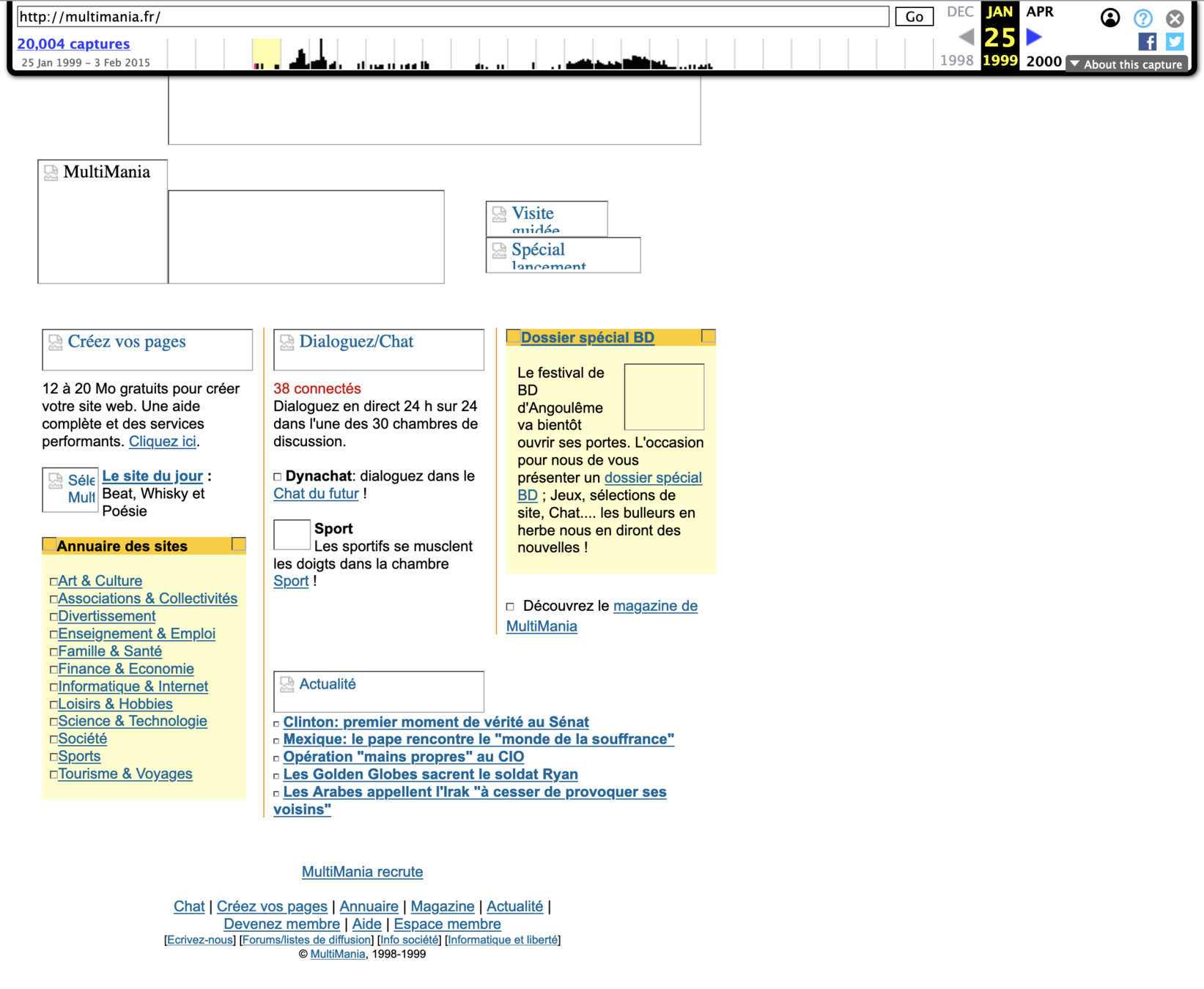
Task: Open Sports directory category
Action: [x=79, y=756]
